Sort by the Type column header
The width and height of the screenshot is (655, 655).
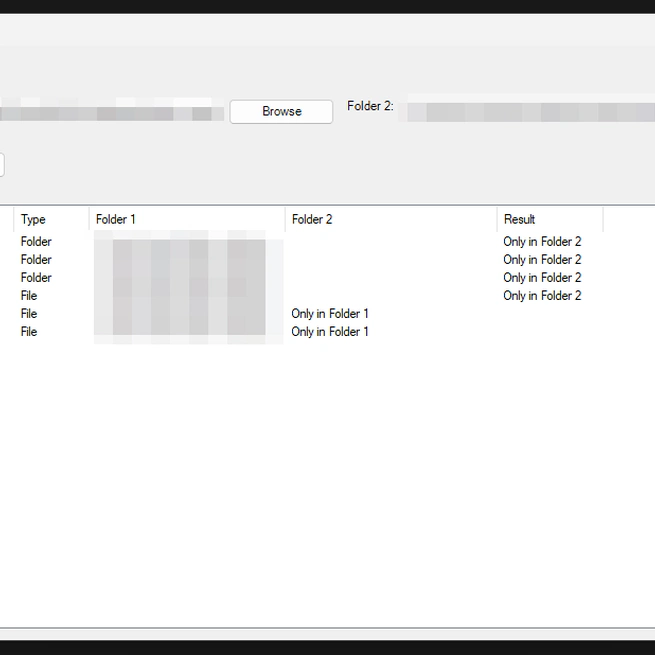51,219
